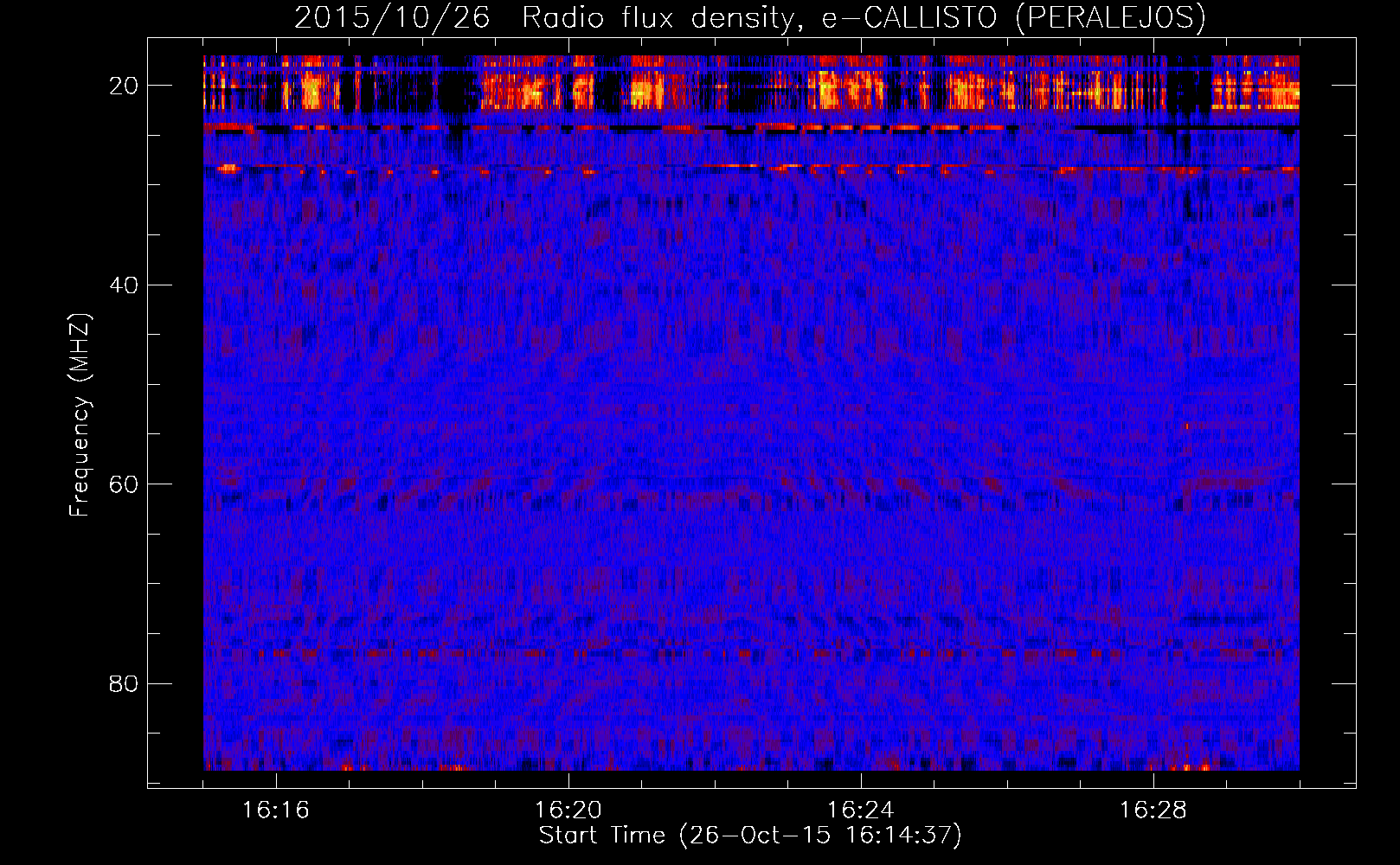Click the 16:16 time axis label

coord(276,811)
